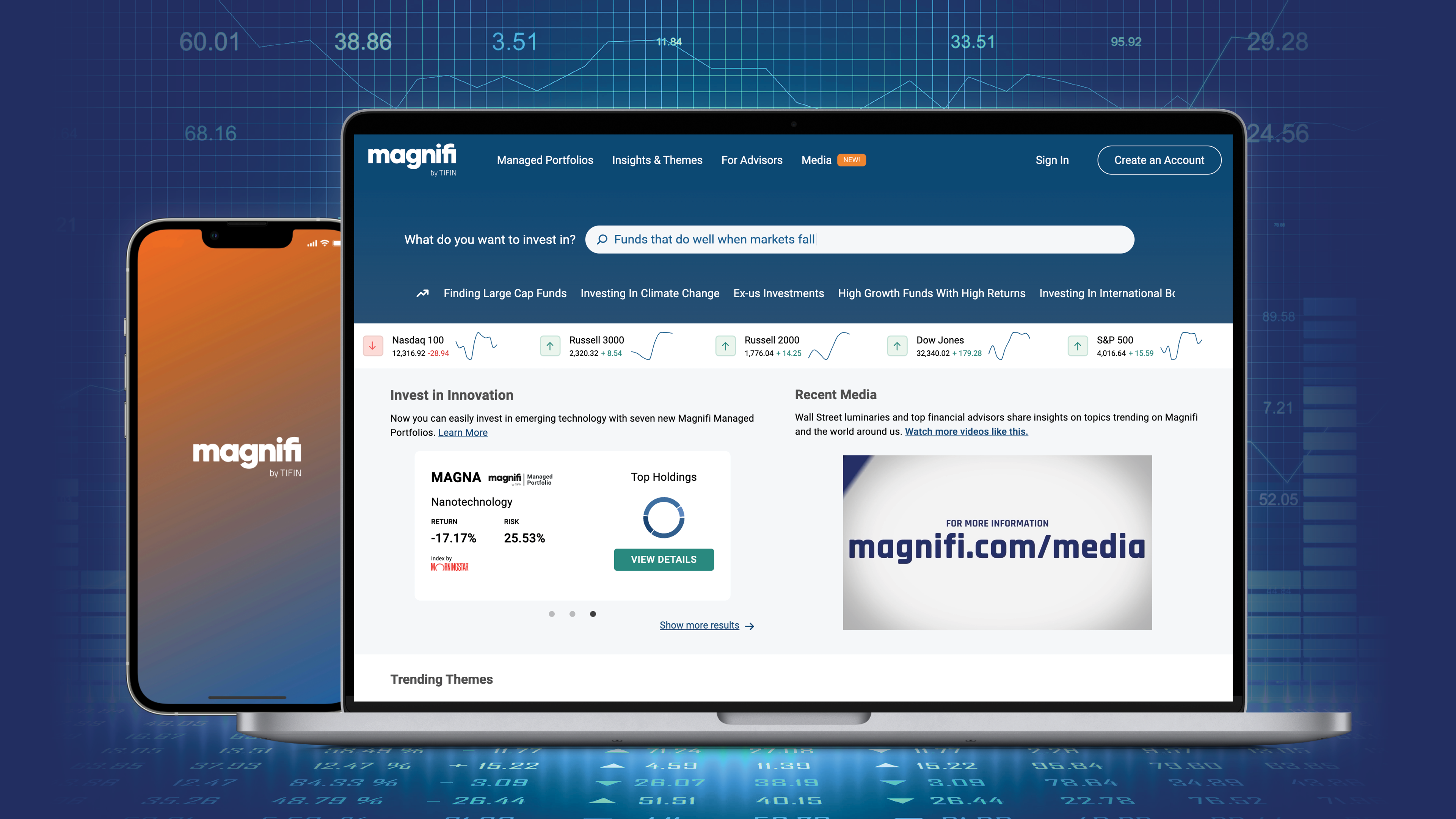1456x819 pixels.
Task: Click the Russell 2000 up arrow icon
Action: pos(724,346)
